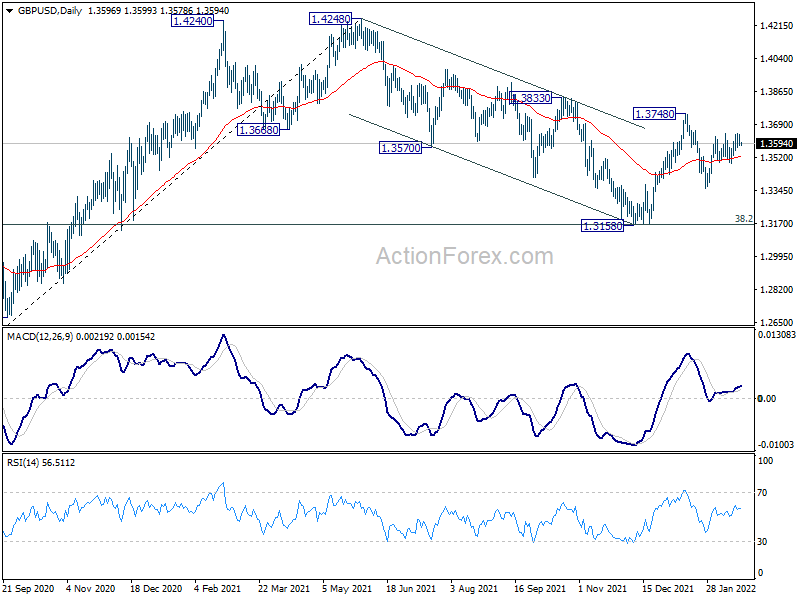The width and height of the screenshot is (800, 600).
Task: Select the 1.36680 price label
Action: pos(259,130)
